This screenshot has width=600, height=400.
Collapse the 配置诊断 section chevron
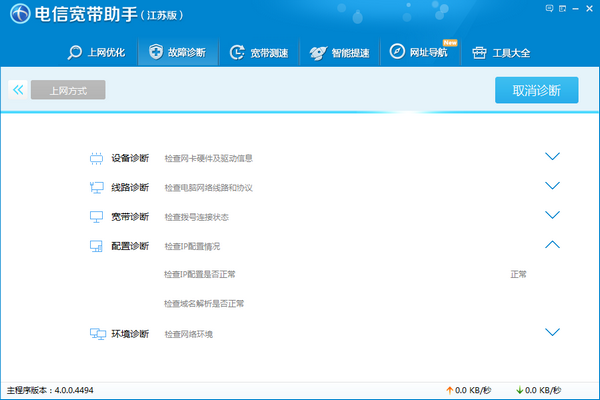[551, 244]
